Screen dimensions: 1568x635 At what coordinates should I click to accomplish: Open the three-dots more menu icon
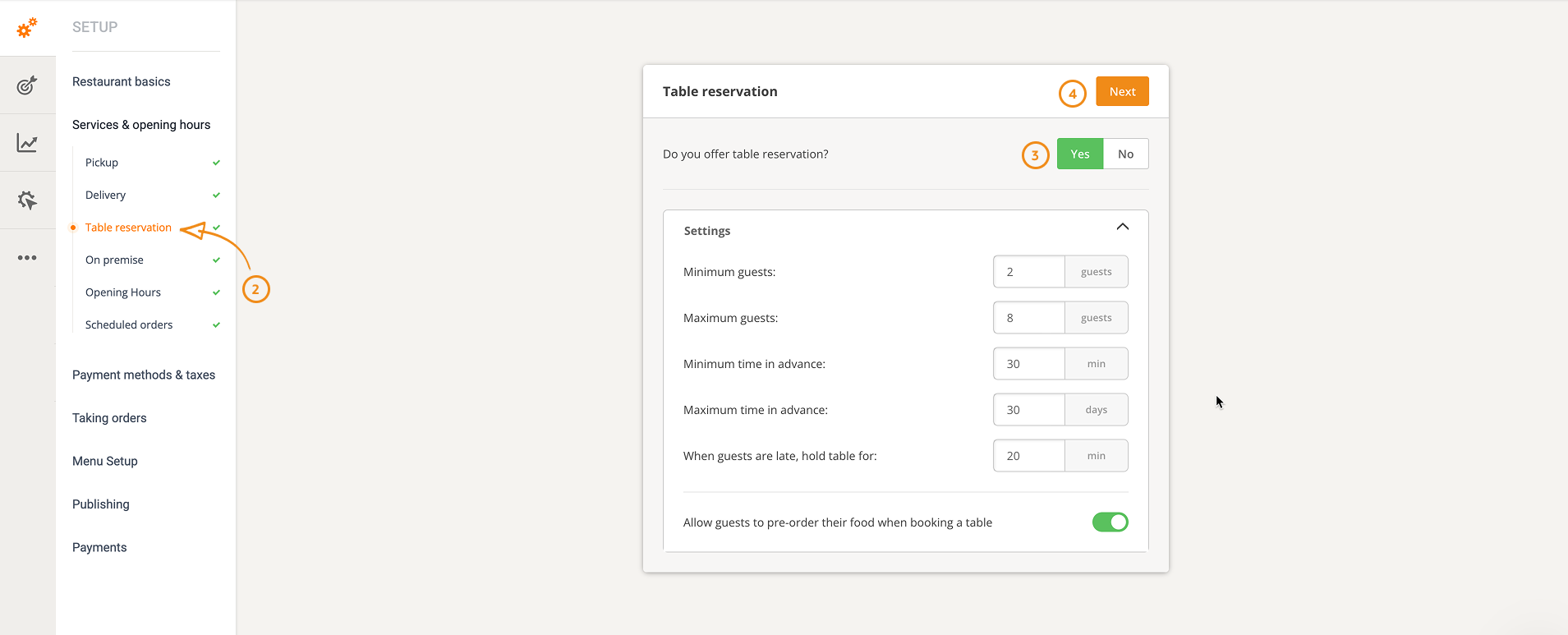[27, 258]
